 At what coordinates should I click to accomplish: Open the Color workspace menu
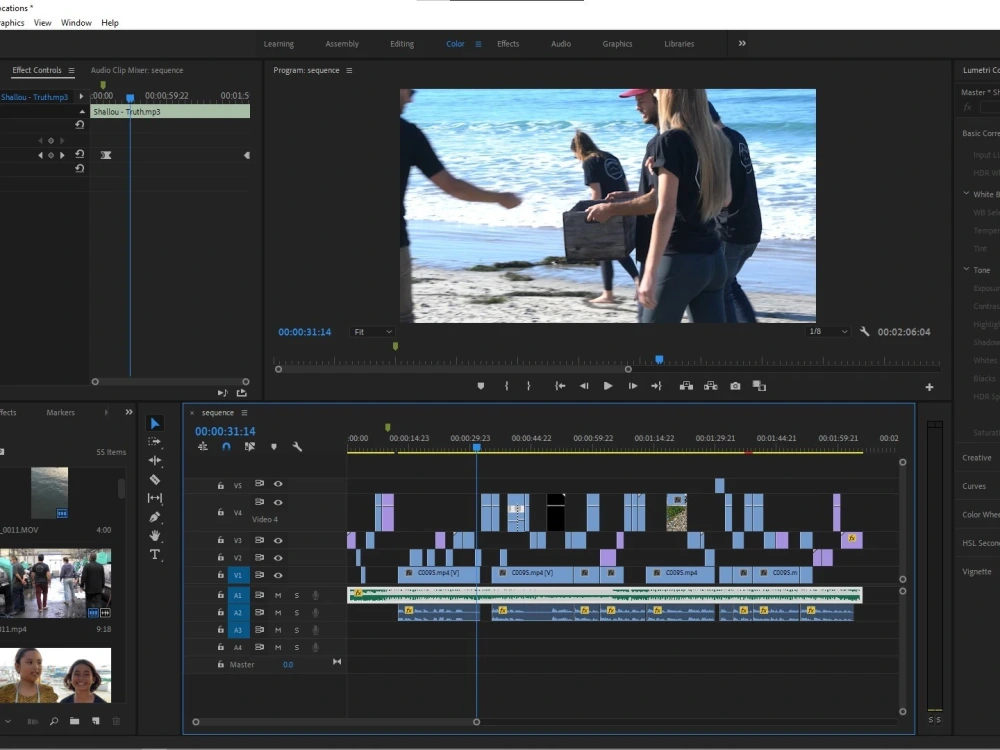[x=478, y=44]
